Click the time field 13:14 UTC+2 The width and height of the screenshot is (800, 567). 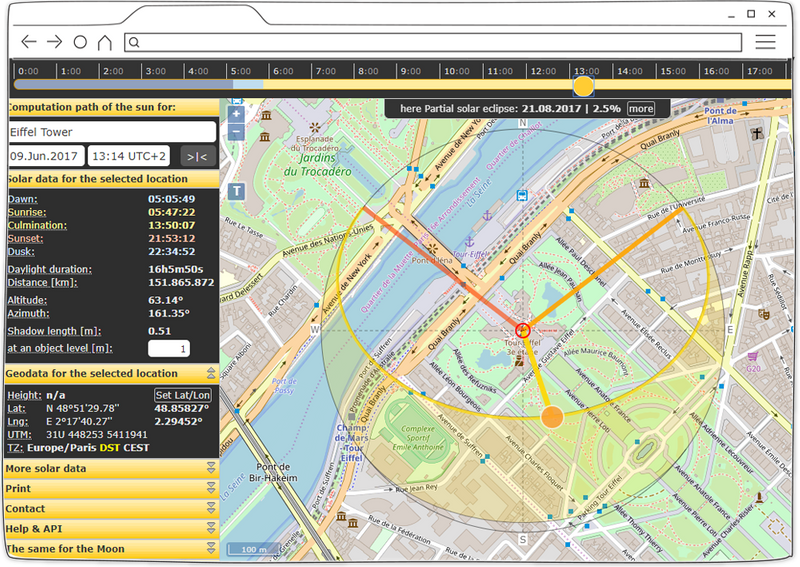coord(129,156)
